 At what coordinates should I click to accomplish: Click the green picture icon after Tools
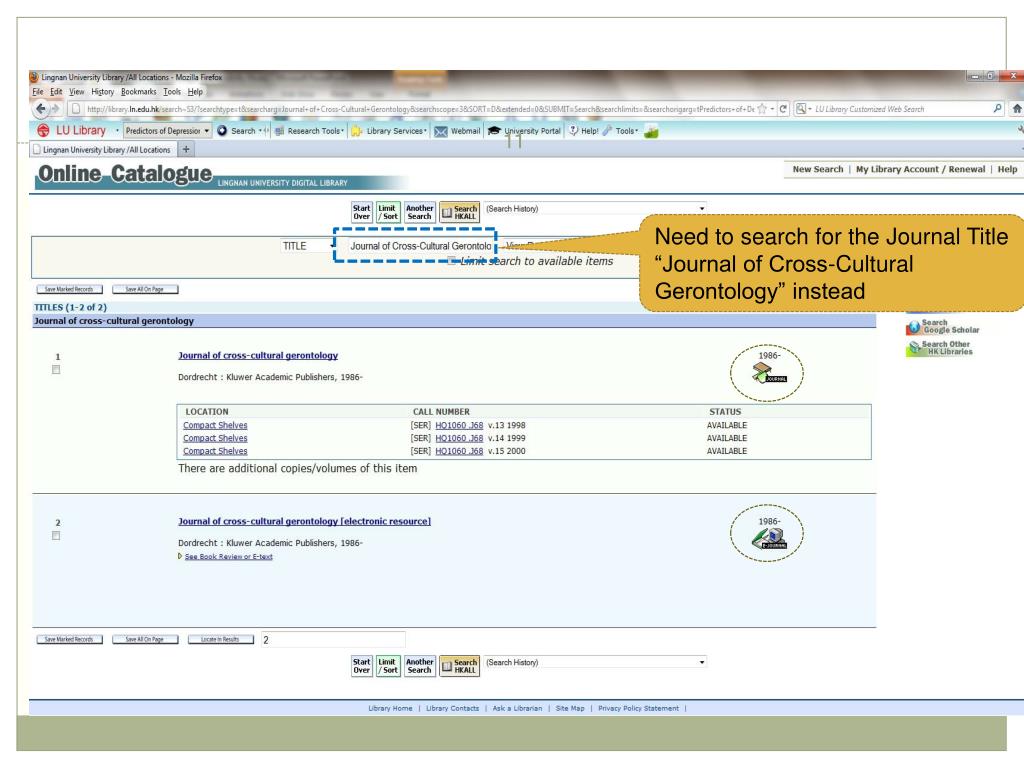click(651, 131)
